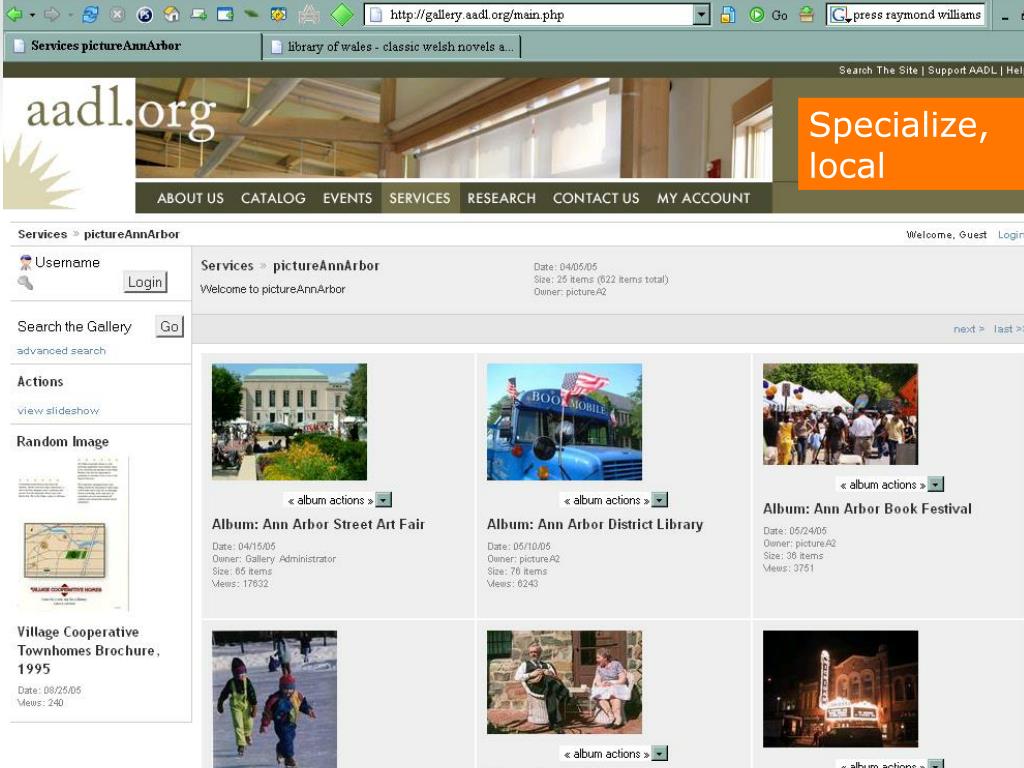Click the green Go play icon

tap(756, 14)
